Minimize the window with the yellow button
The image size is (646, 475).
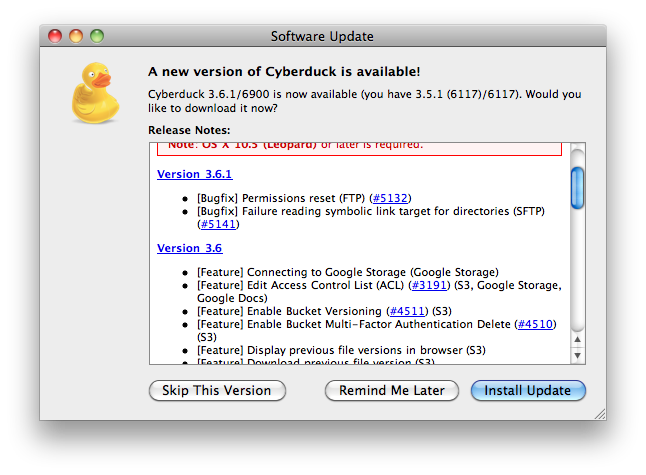coord(77,37)
